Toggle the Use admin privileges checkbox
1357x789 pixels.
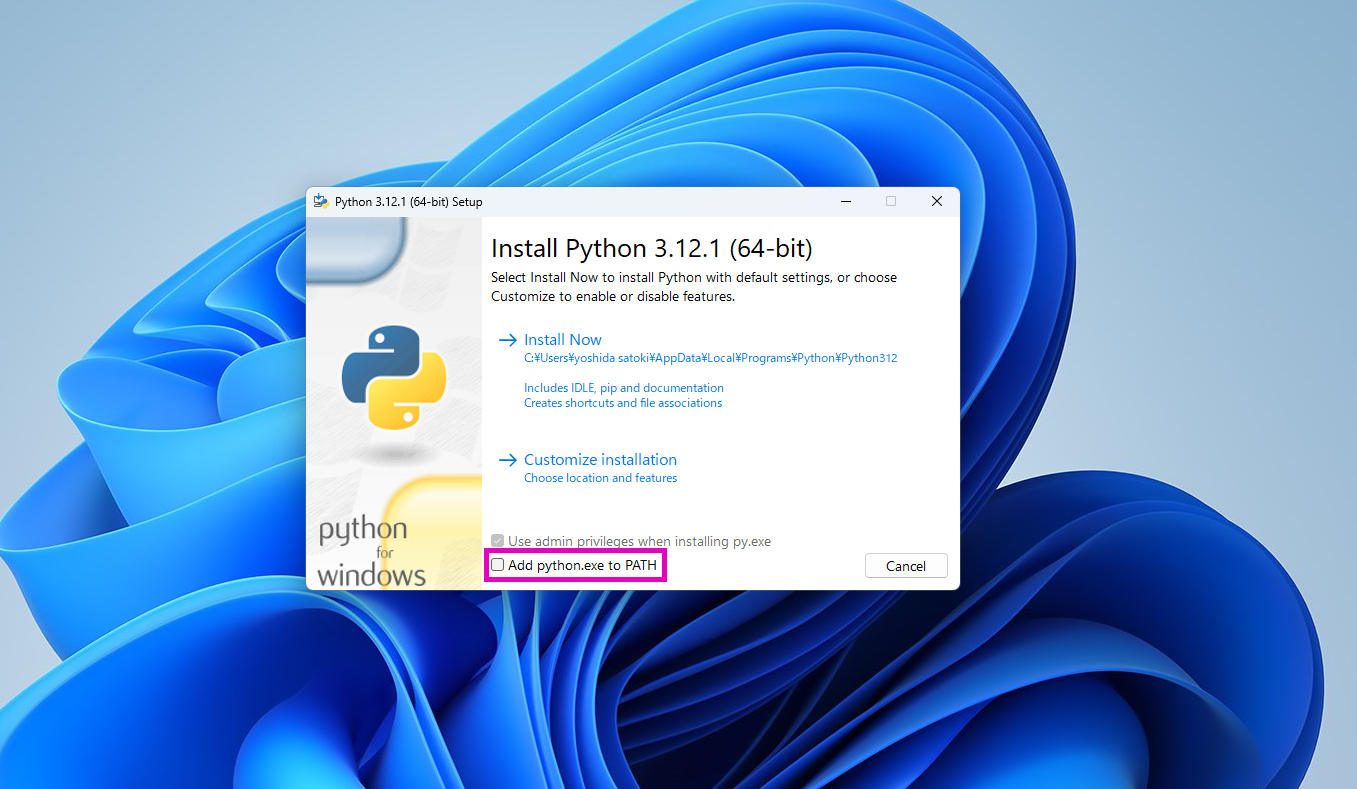click(x=498, y=541)
